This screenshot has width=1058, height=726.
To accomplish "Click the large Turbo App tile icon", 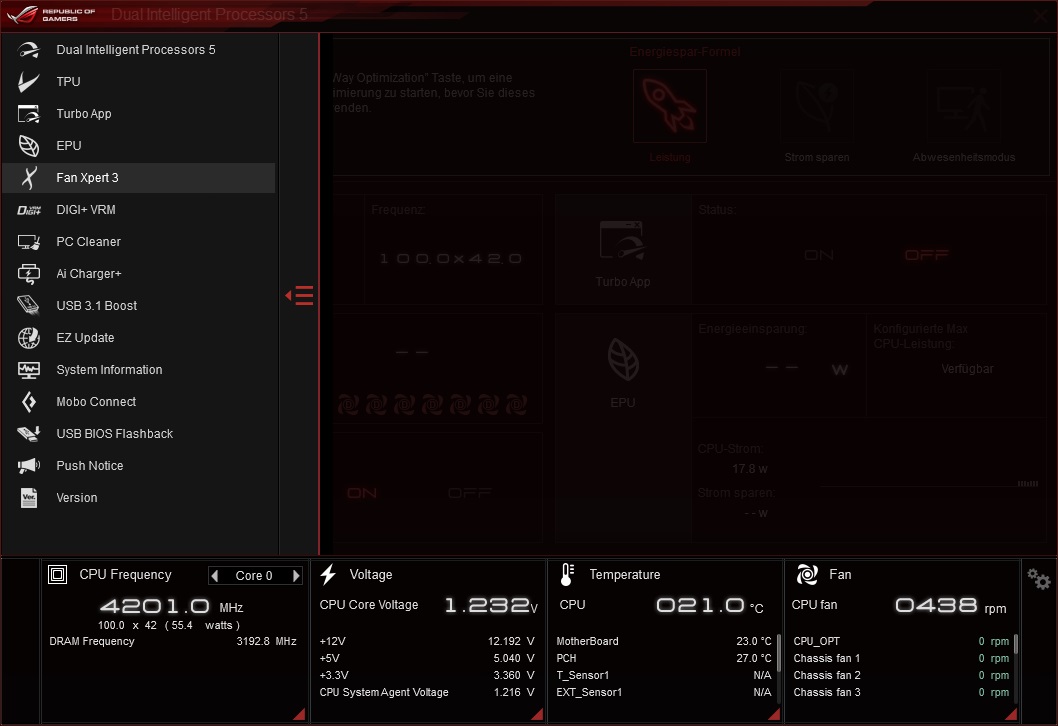I will (622, 241).
